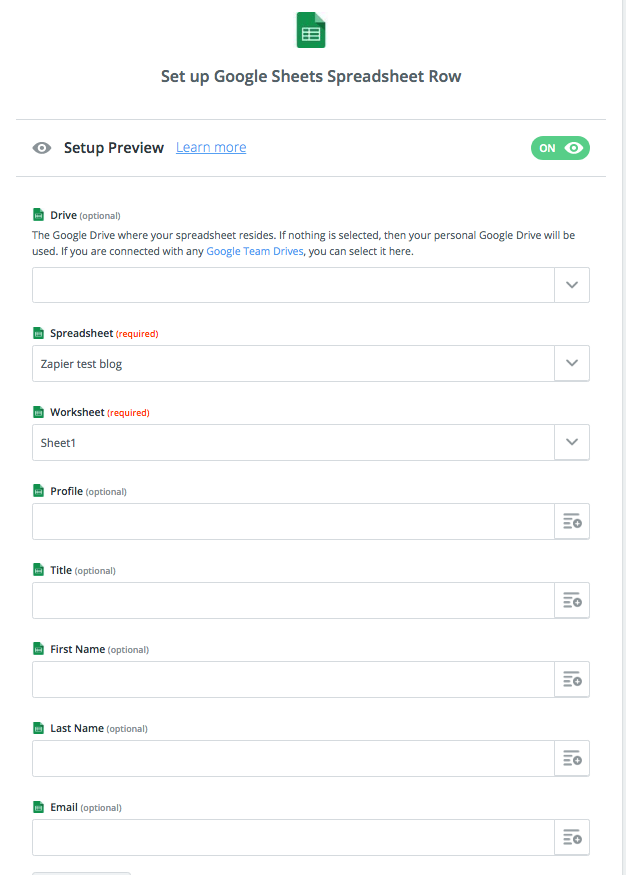
Task: Expand the Worksheet dropdown showing Sheet1
Action: 571,441
